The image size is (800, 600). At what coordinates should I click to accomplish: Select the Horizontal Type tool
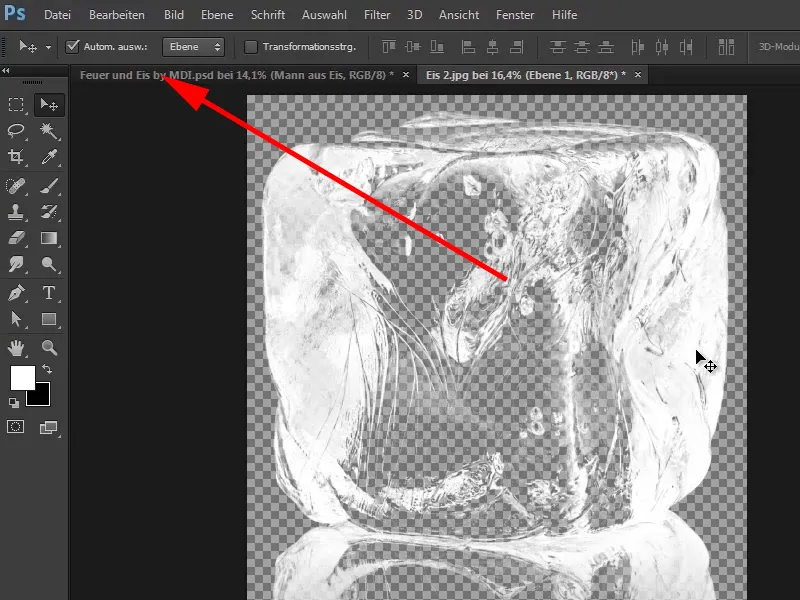pos(49,293)
